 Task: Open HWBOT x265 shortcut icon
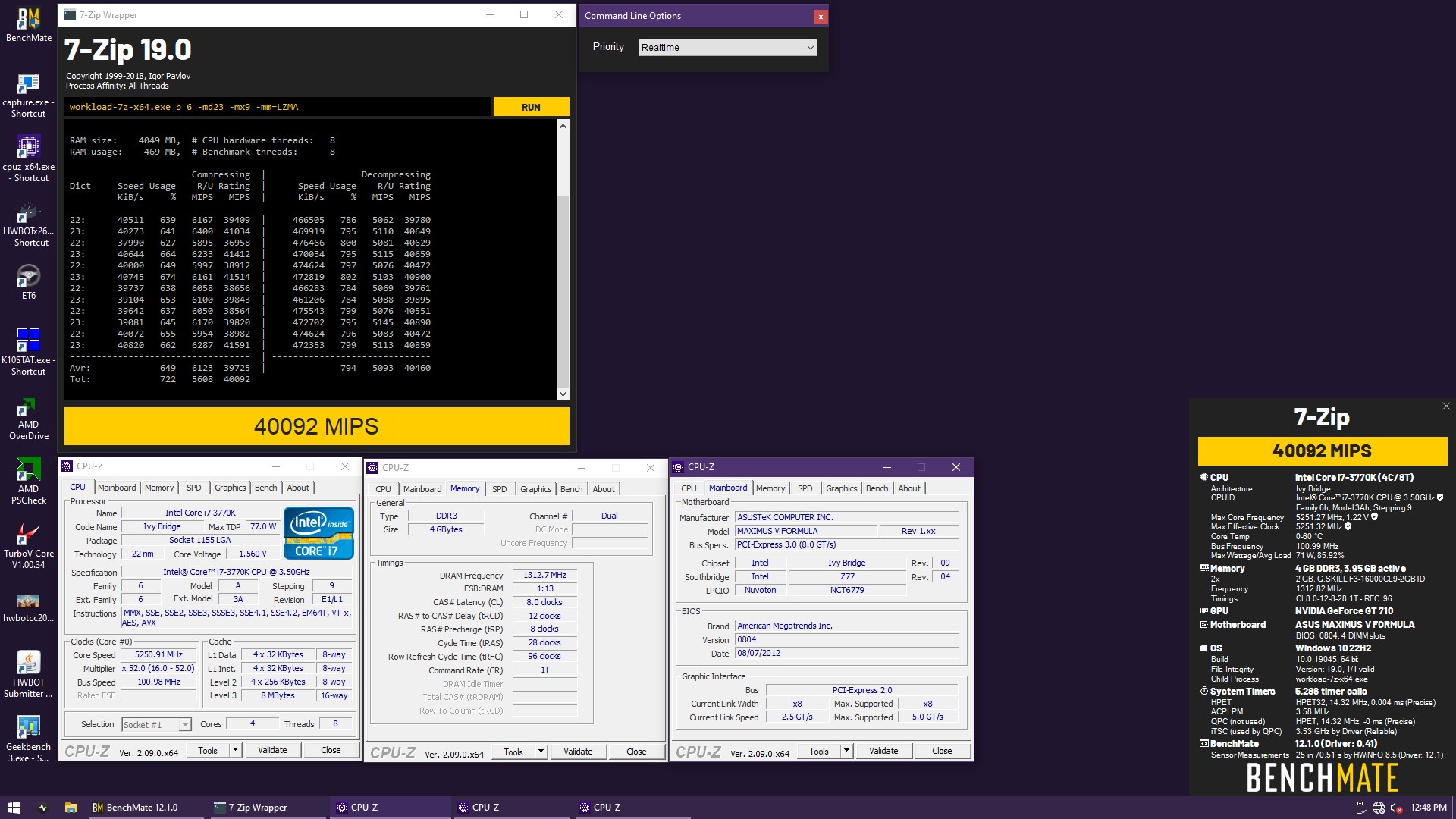29,224
